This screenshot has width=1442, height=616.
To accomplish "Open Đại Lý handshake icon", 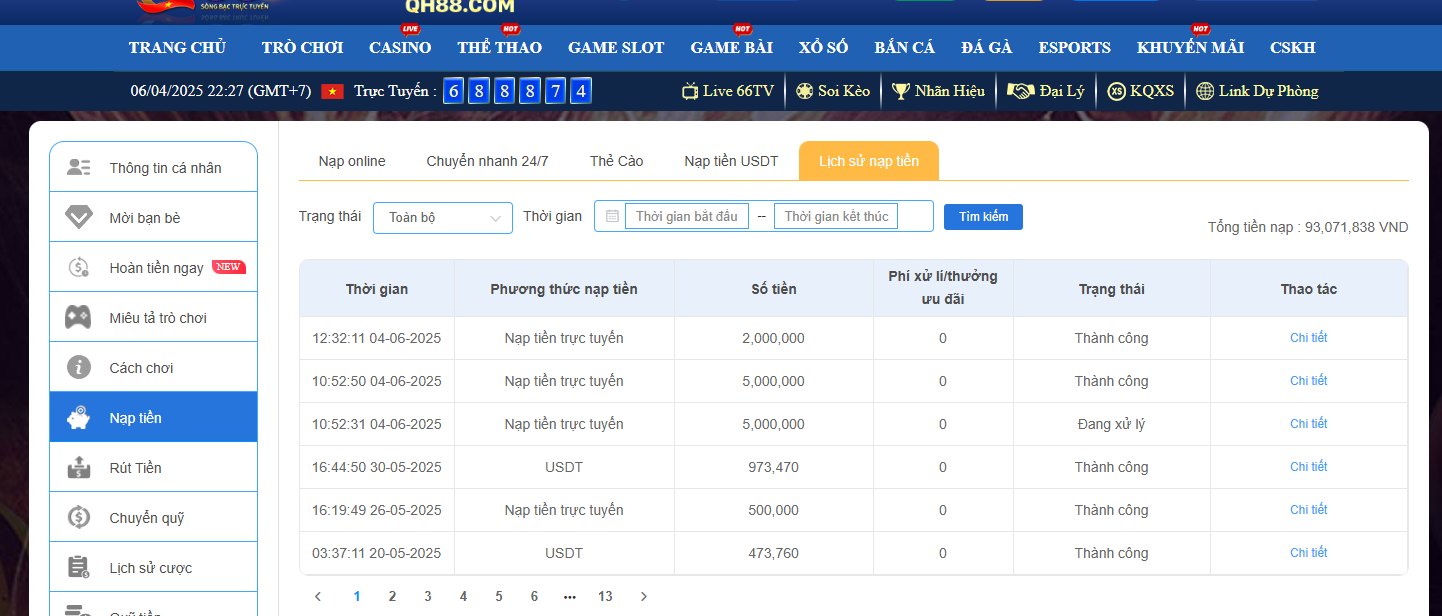I will click(1020, 91).
